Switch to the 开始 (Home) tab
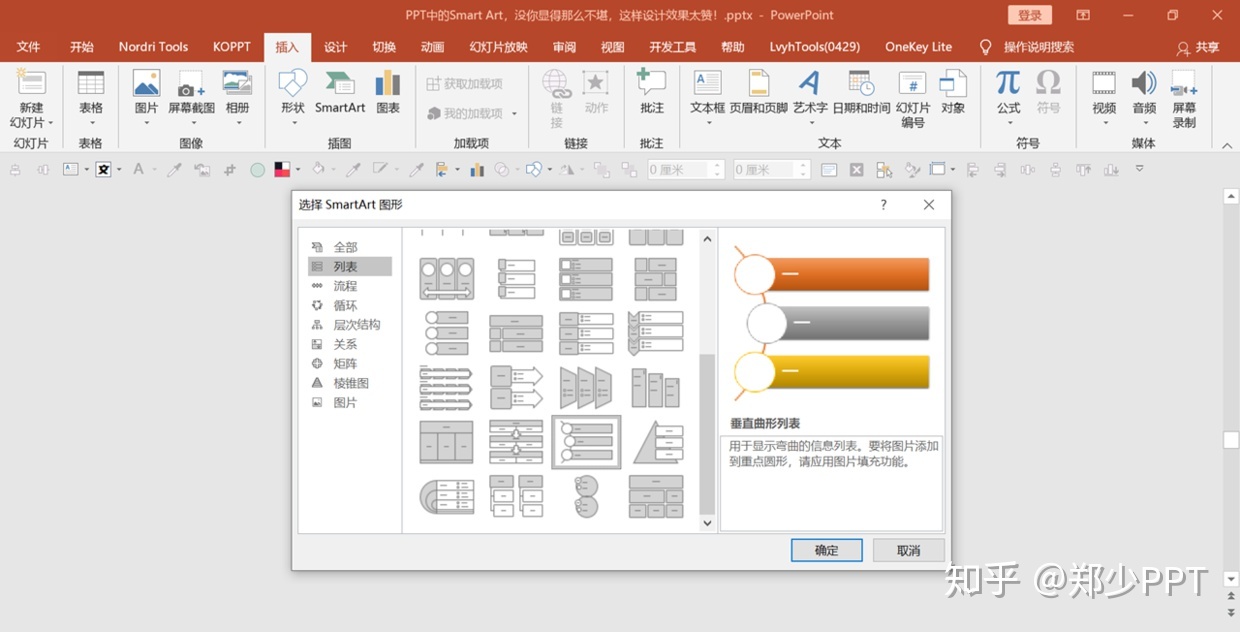Viewport: 1240px width, 632px height. pos(82,47)
